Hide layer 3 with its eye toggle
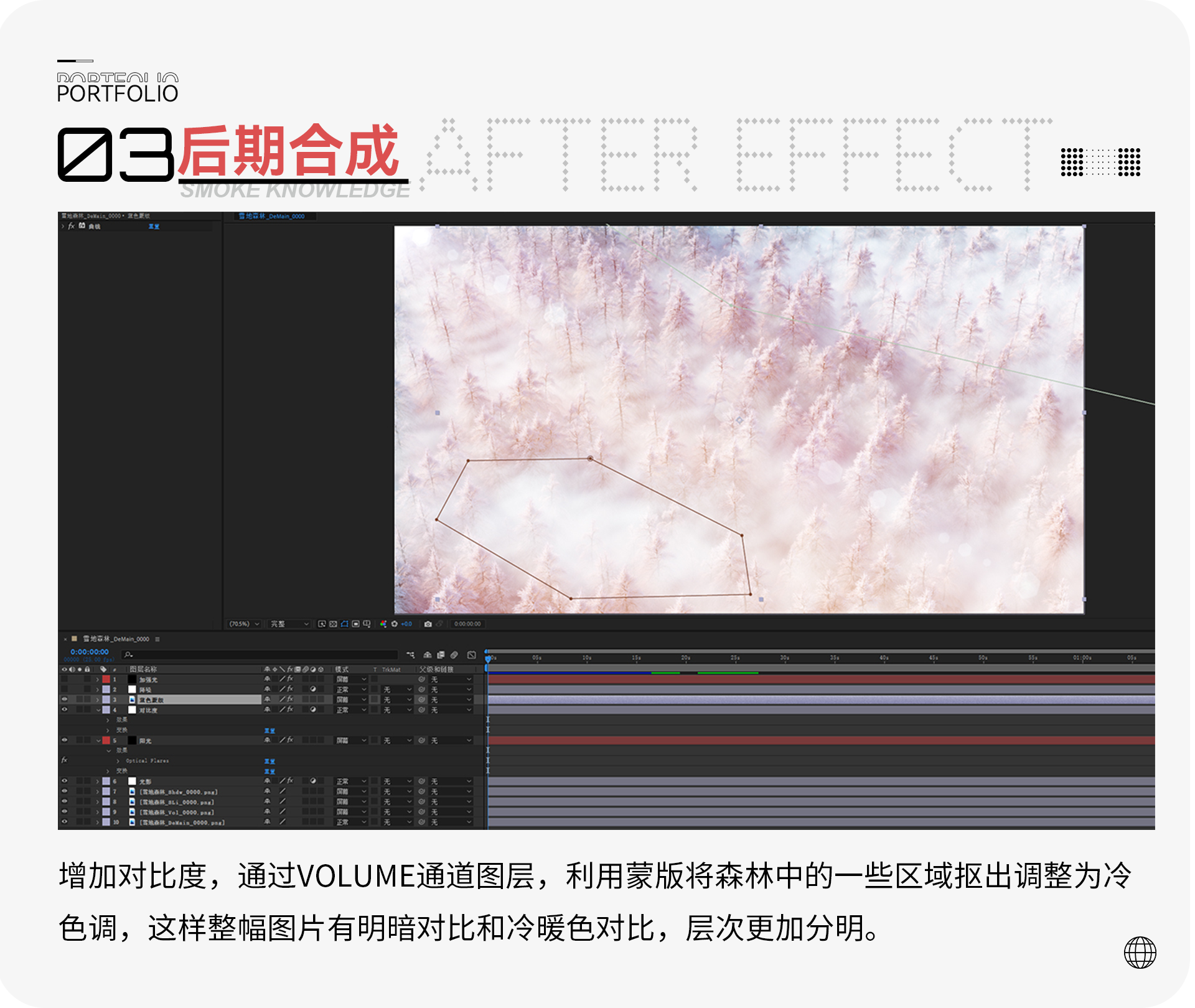The height and width of the screenshot is (1008, 1195). pos(64,699)
